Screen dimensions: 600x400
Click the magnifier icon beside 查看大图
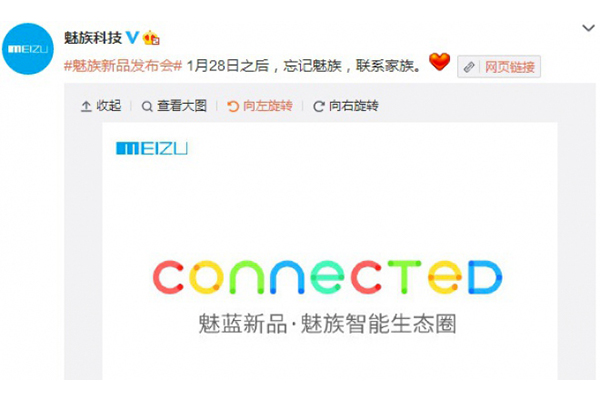(147, 106)
